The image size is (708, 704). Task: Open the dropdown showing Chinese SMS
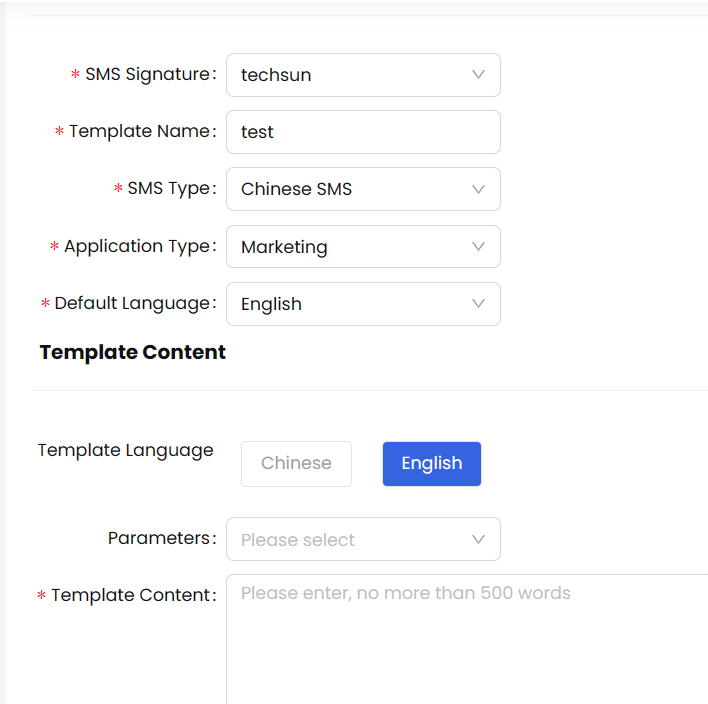coord(350,189)
